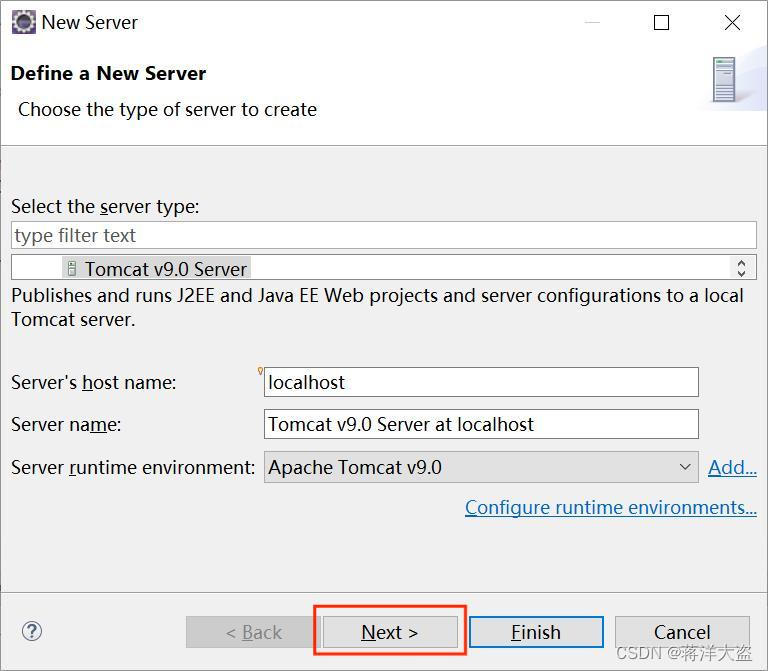The width and height of the screenshot is (768, 671).
Task: Click the Server's host name field
Action: pyautogui.click(x=481, y=382)
